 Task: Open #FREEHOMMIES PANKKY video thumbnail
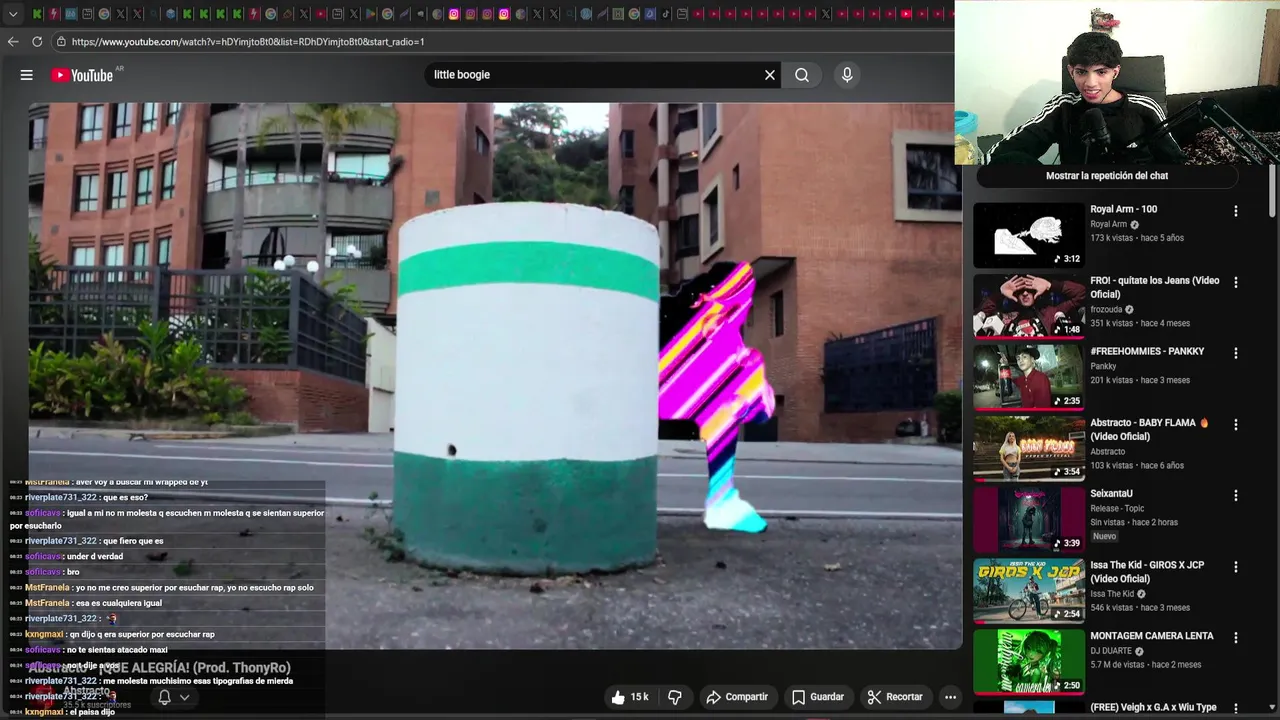point(1029,377)
